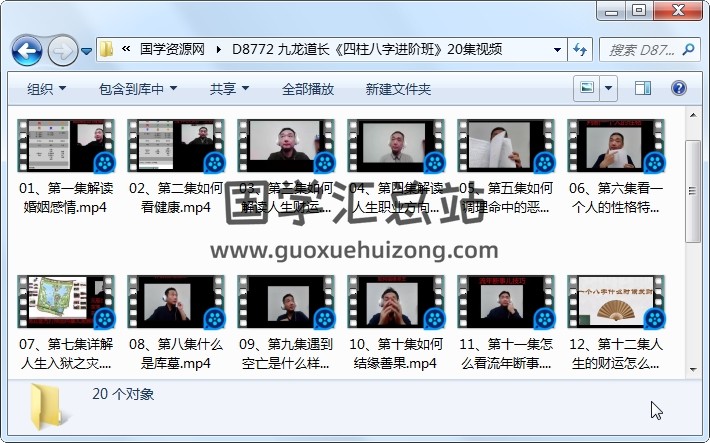Click the scrollbar down arrow
The height and width of the screenshot is (443, 710).
693,370
